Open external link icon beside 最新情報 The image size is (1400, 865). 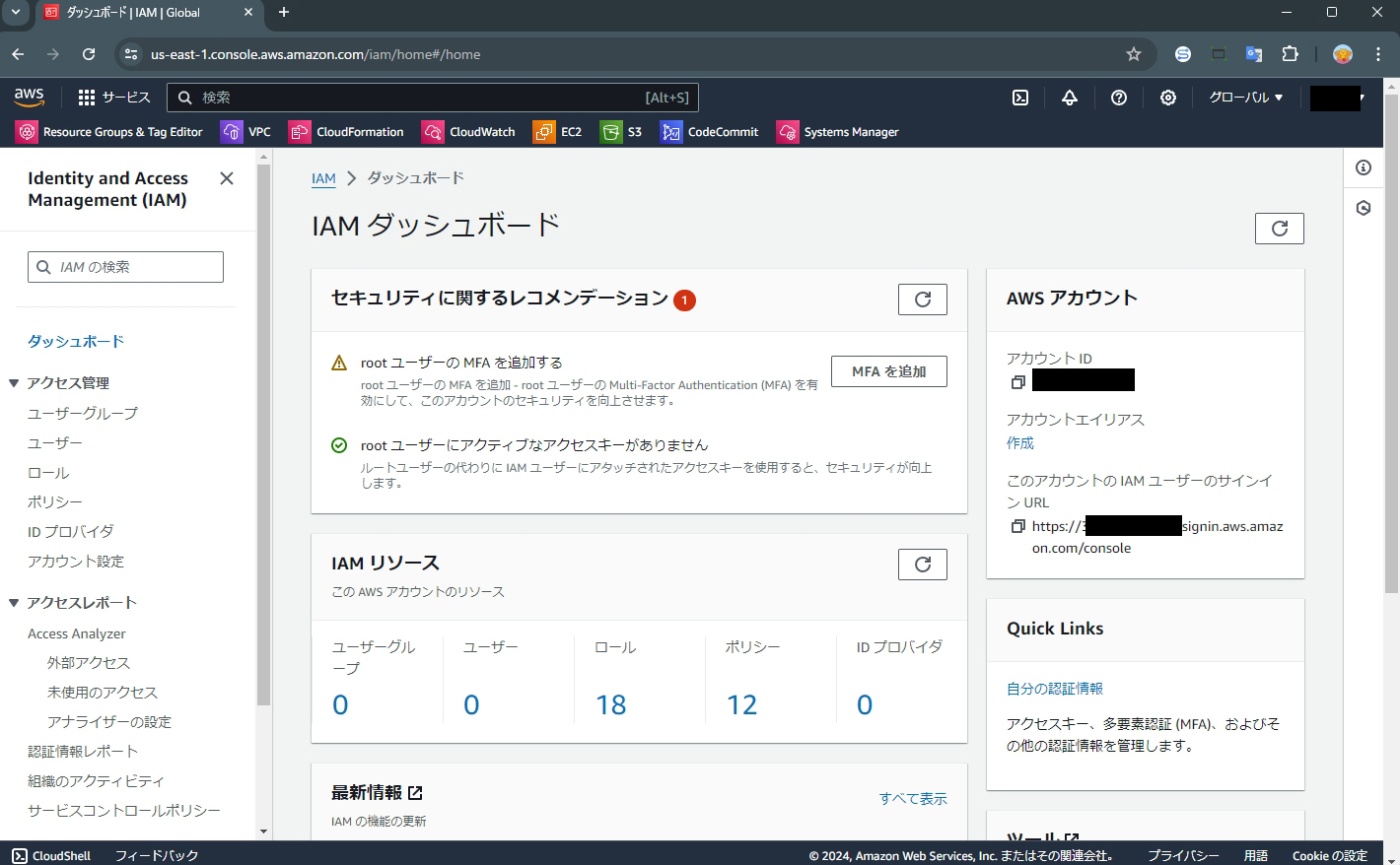[x=415, y=793]
